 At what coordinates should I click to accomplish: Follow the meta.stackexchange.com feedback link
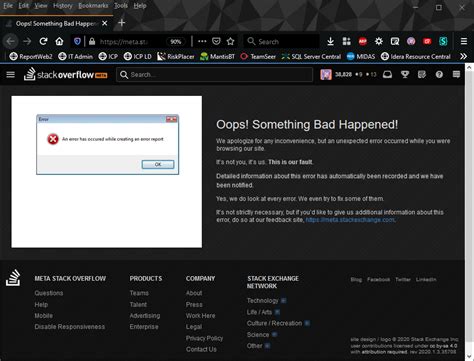click(350, 220)
